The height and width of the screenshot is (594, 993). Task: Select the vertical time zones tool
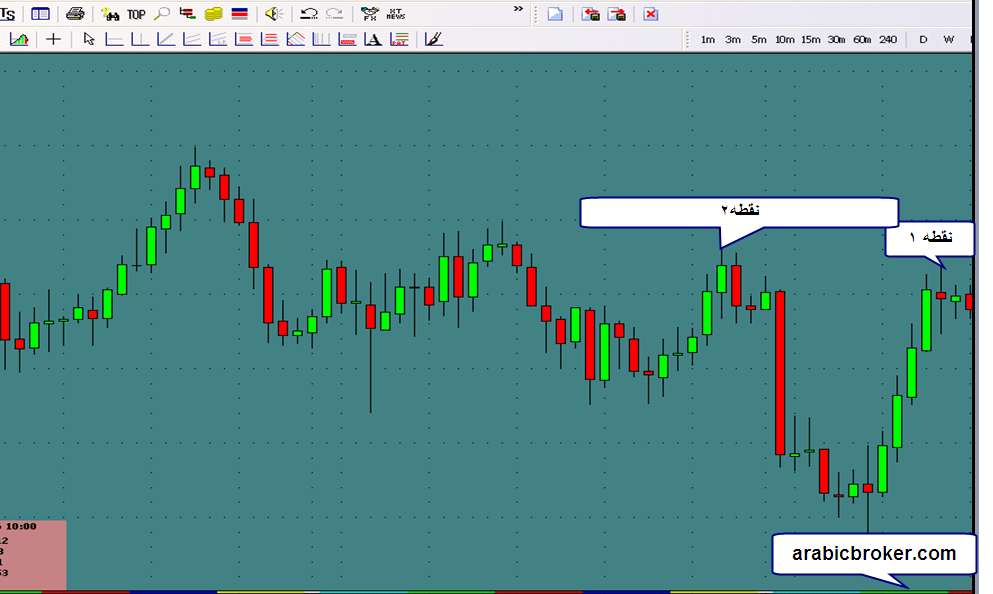[x=321, y=39]
